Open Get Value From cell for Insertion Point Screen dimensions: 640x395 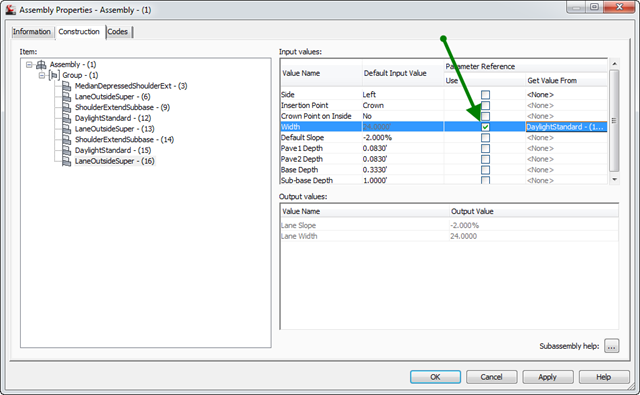coord(566,105)
